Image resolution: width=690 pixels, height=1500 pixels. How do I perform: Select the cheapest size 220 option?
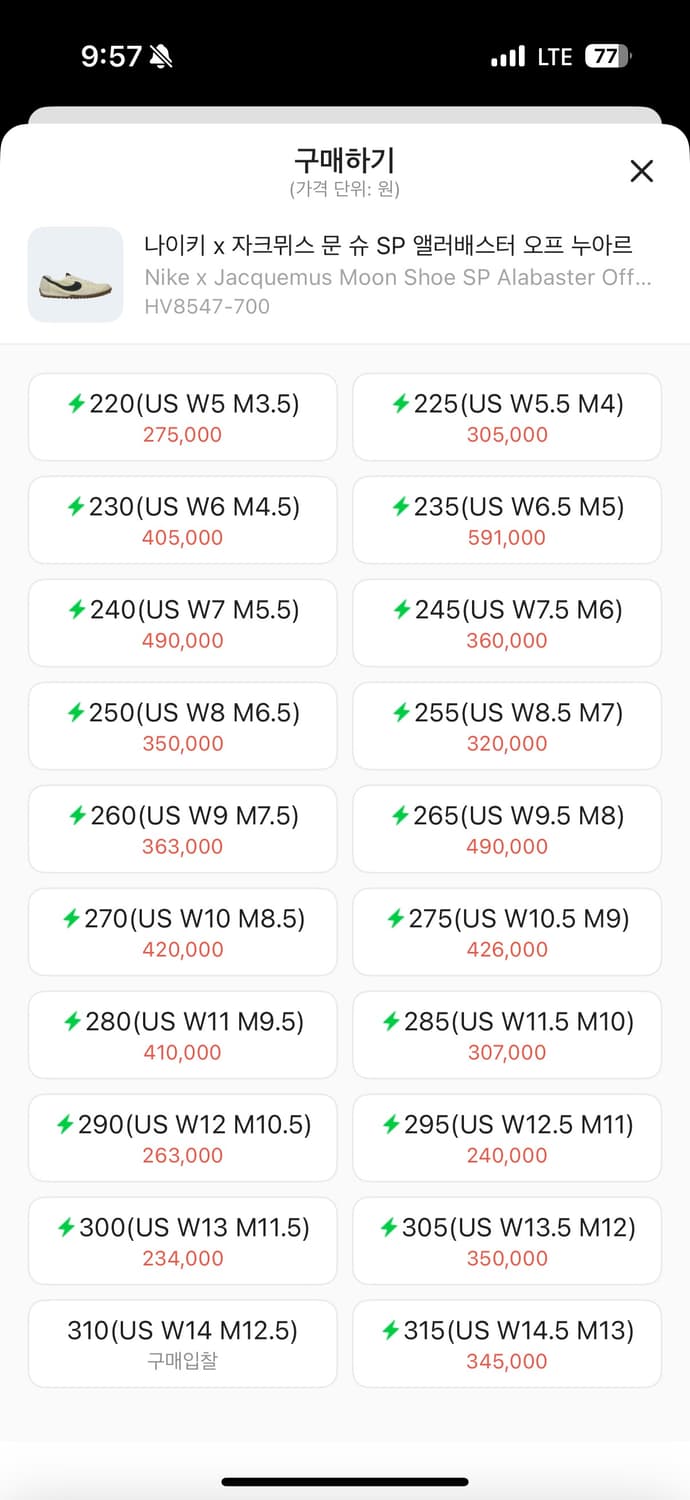click(183, 416)
